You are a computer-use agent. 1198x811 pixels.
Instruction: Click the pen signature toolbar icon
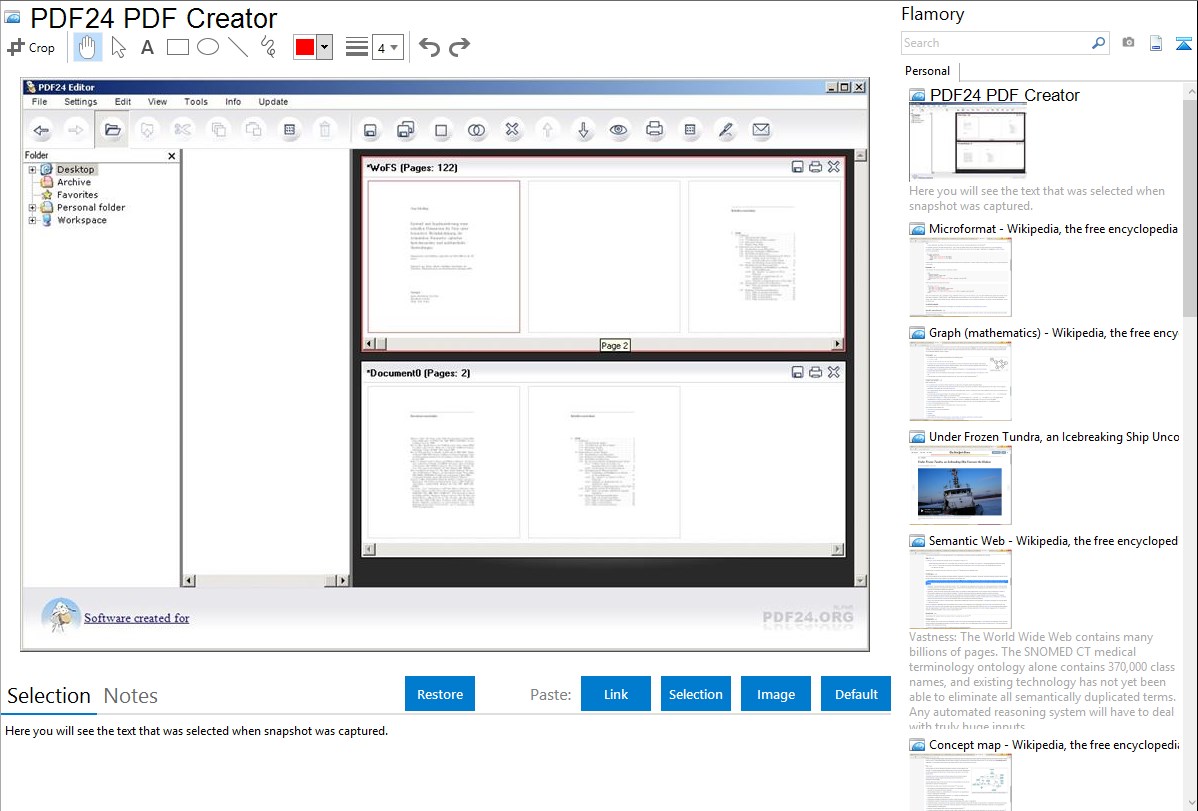point(725,130)
